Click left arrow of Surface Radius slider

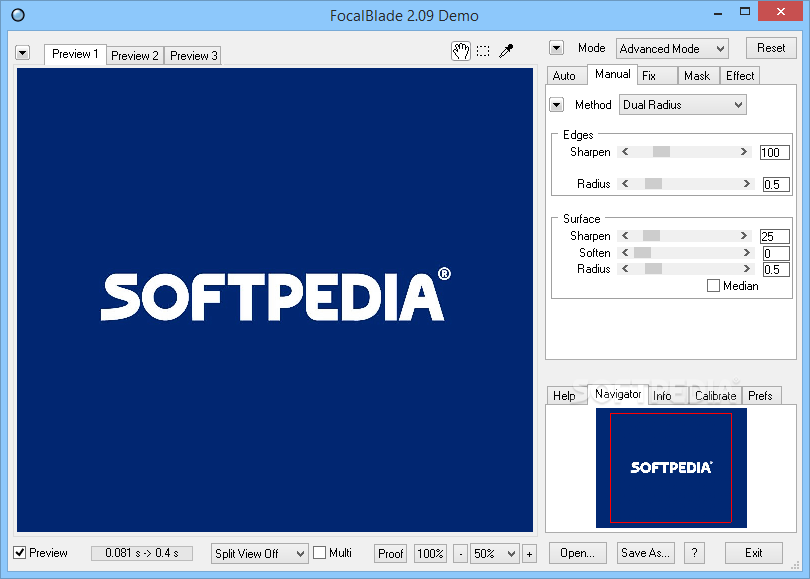tap(625, 269)
